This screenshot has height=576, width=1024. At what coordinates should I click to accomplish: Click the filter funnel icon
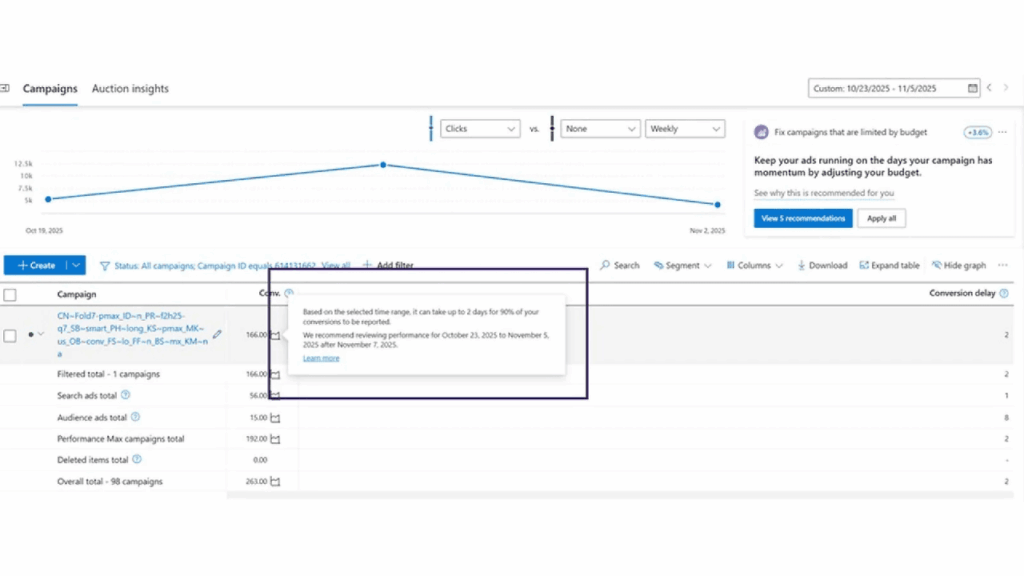tap(104, 266)
